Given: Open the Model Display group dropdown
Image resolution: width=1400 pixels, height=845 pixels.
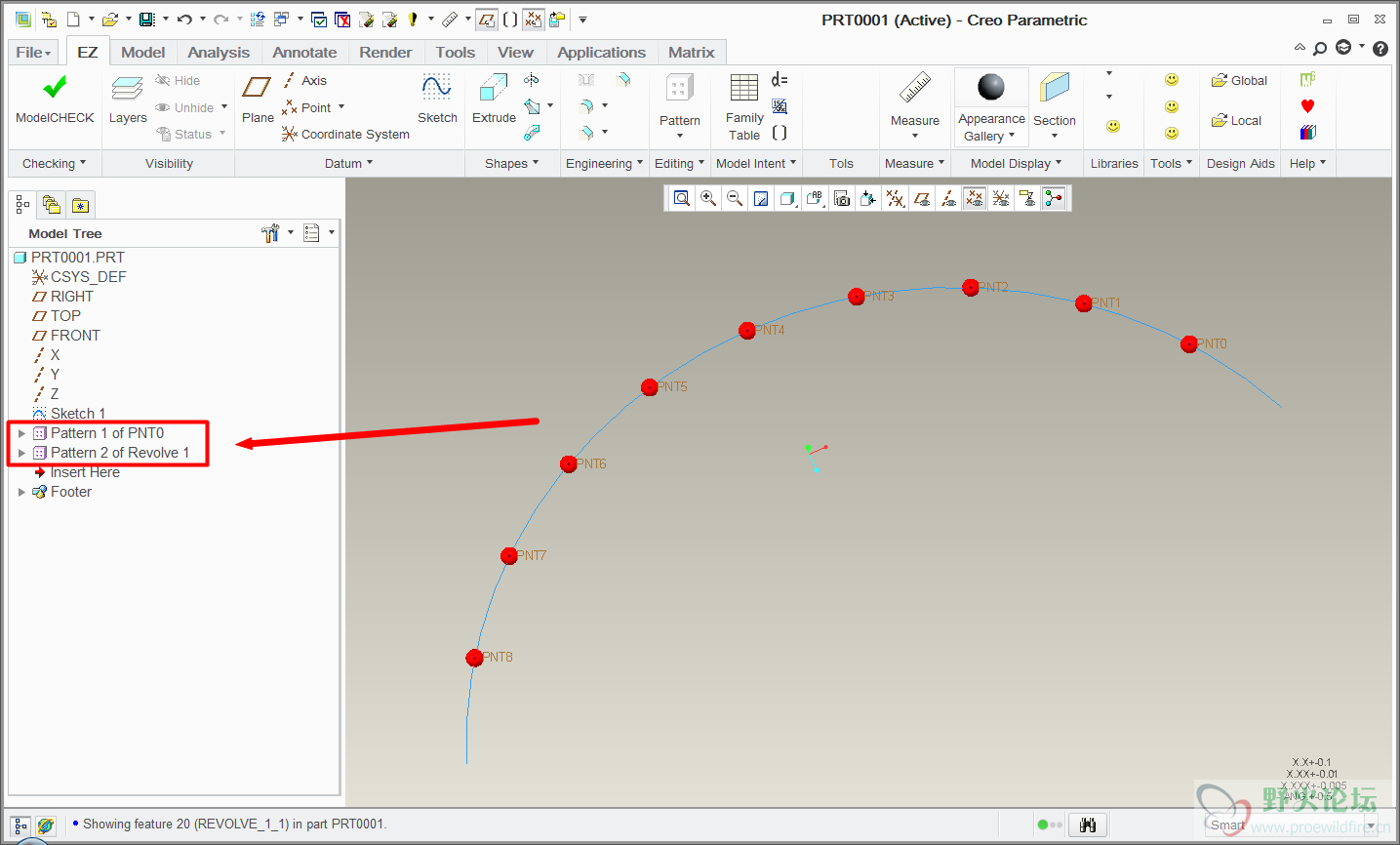Looking at the screenshot, I should [x=1016, y=163].
